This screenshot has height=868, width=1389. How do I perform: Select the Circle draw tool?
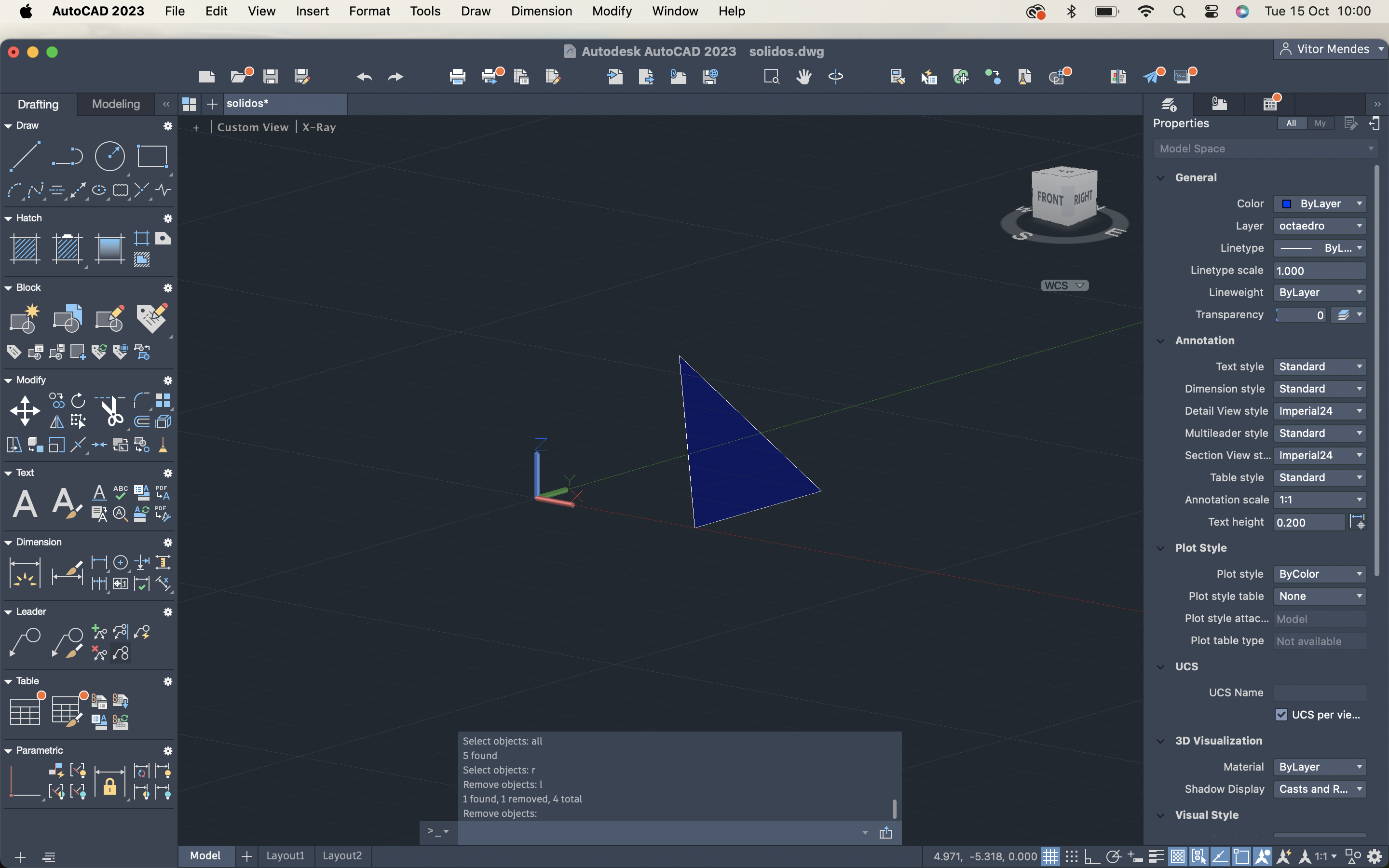pyautogui.click(x=109, y=156)
